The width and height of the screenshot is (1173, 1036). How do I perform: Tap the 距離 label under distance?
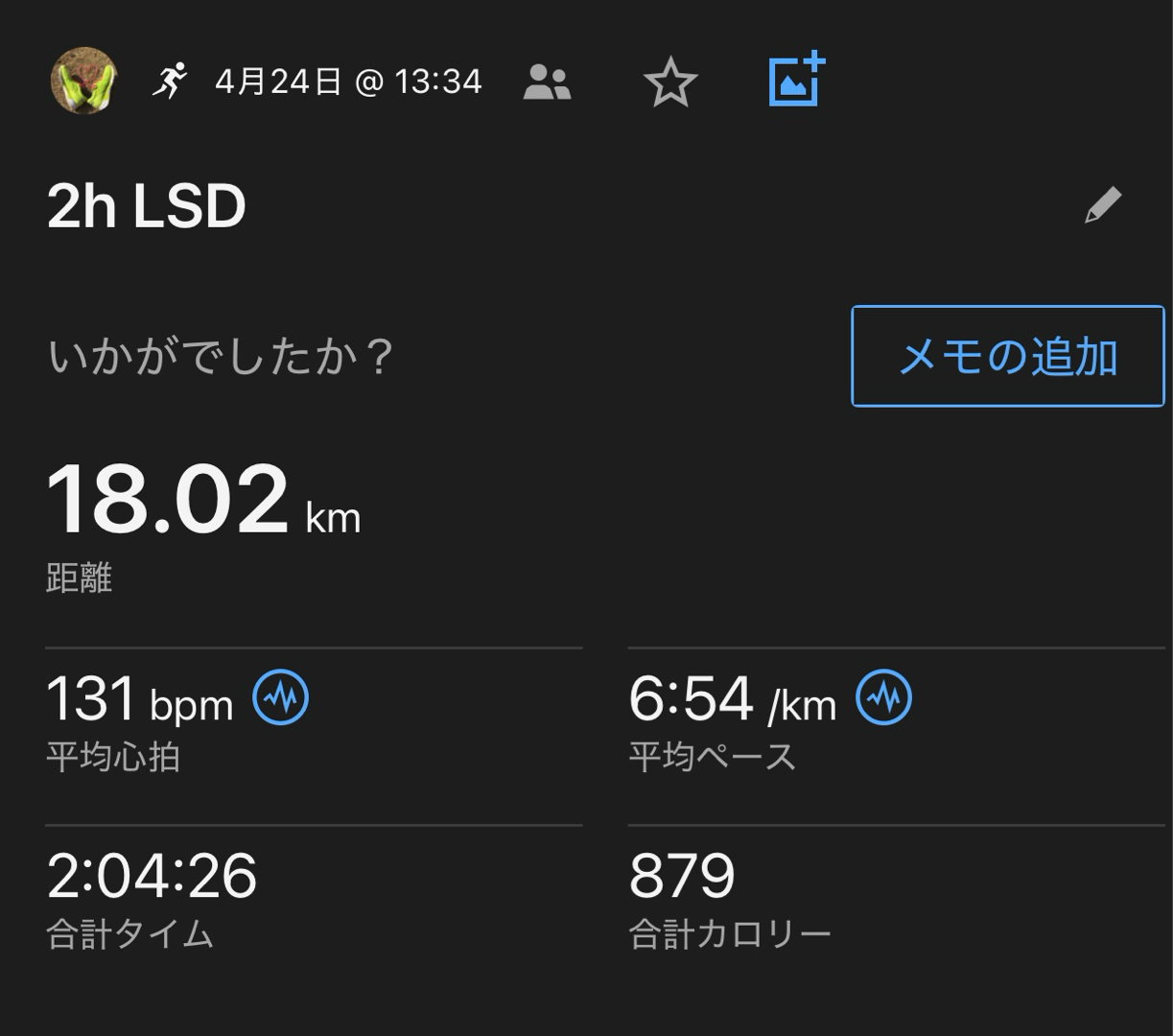pyautogui.click(x=80, y=578)
